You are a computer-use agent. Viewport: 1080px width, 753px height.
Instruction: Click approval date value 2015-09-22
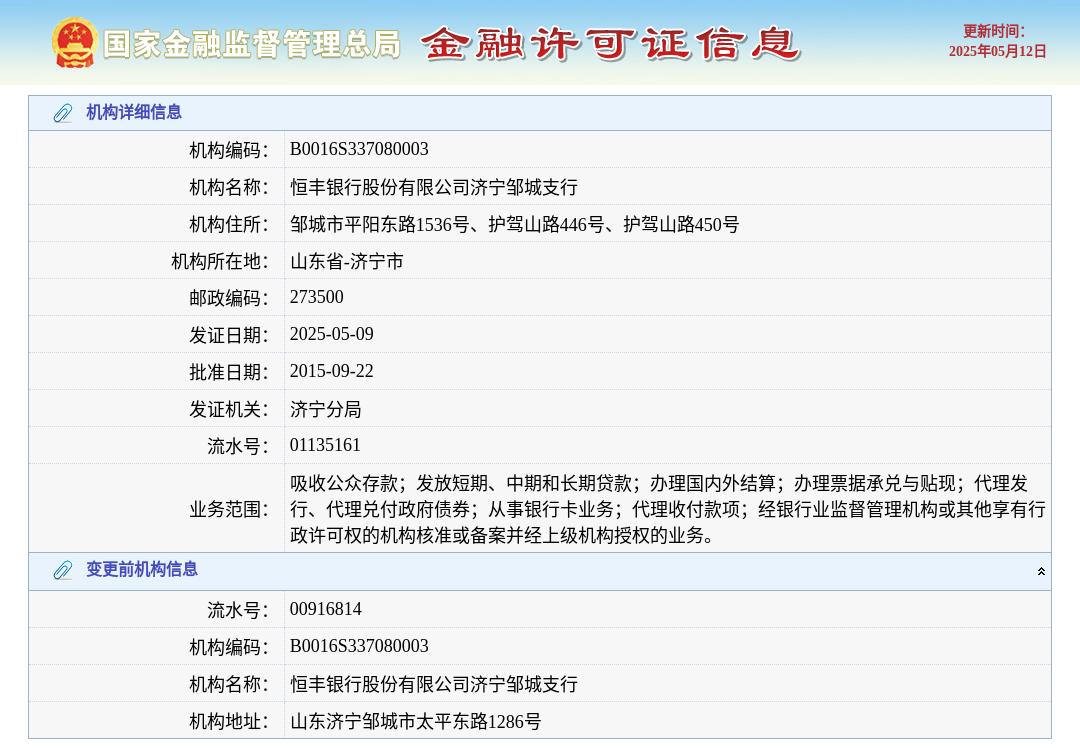331,371
